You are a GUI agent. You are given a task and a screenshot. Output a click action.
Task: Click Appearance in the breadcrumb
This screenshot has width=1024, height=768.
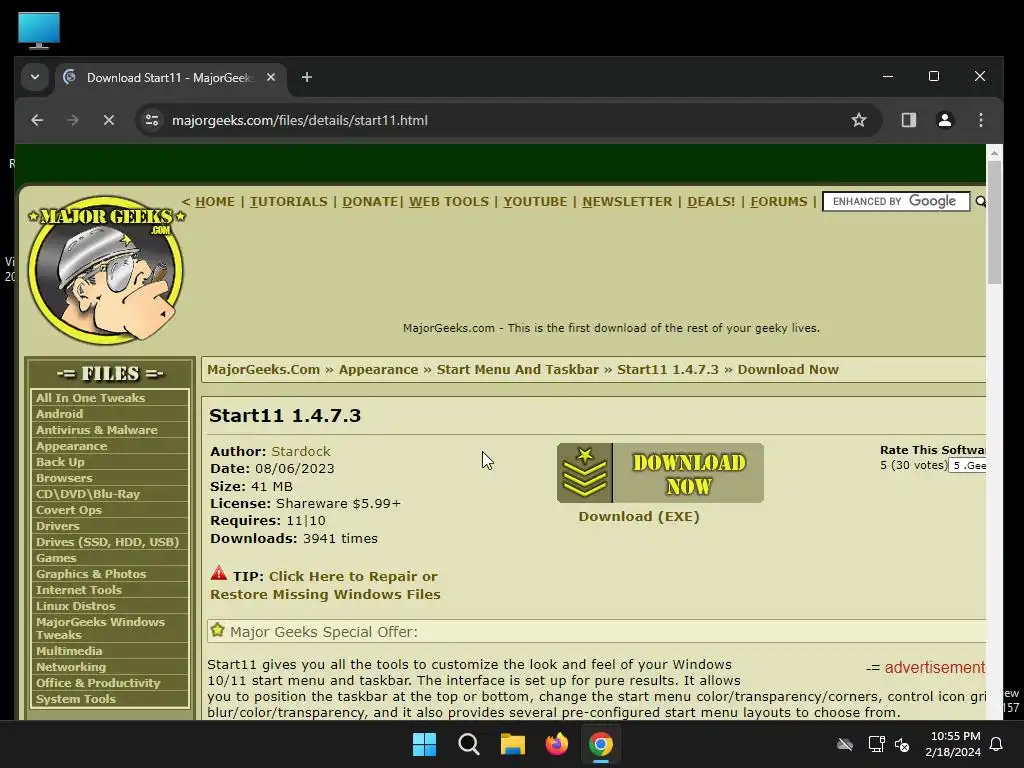378,370
